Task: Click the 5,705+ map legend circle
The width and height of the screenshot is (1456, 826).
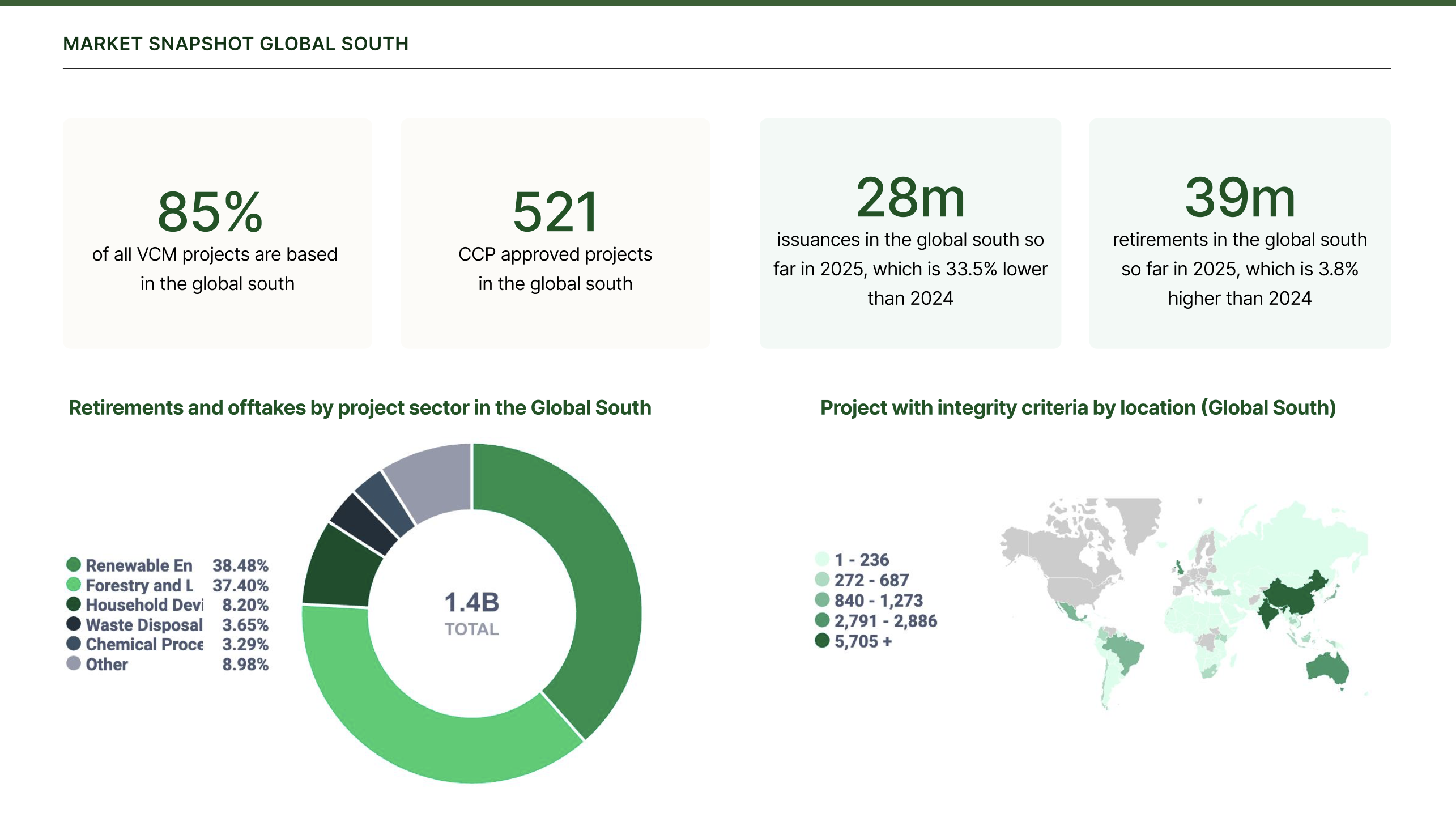Action: pos(823,640)
